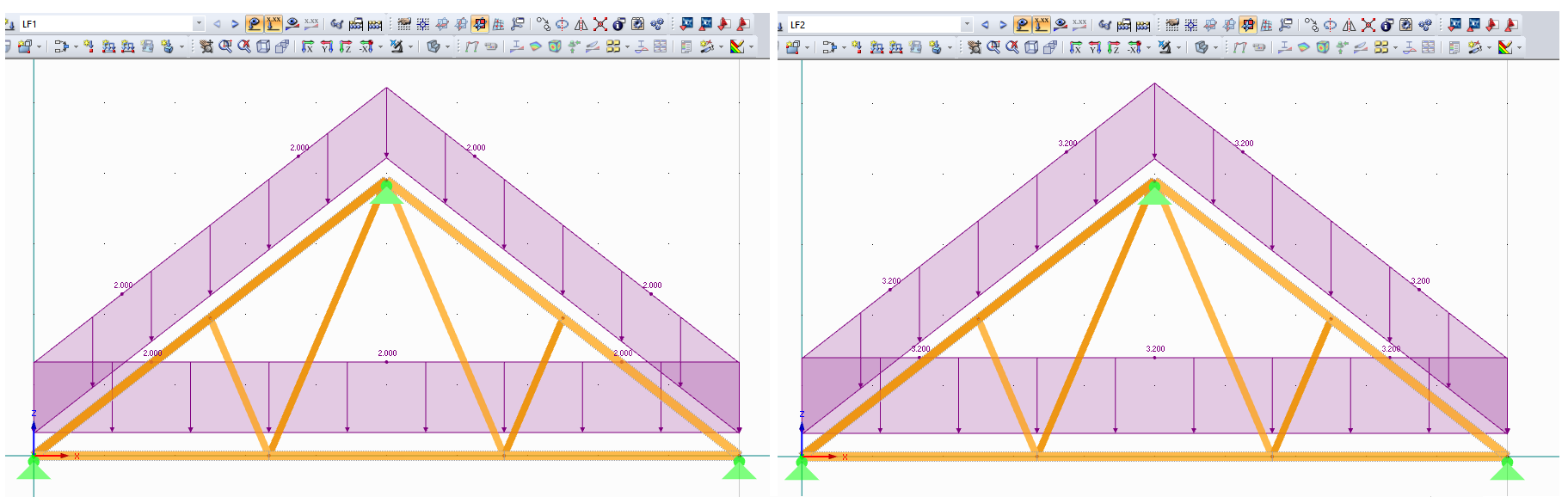View in Z direction in LF2 window
Viewport: 1568px width, 497px height.
[1113, 46]
